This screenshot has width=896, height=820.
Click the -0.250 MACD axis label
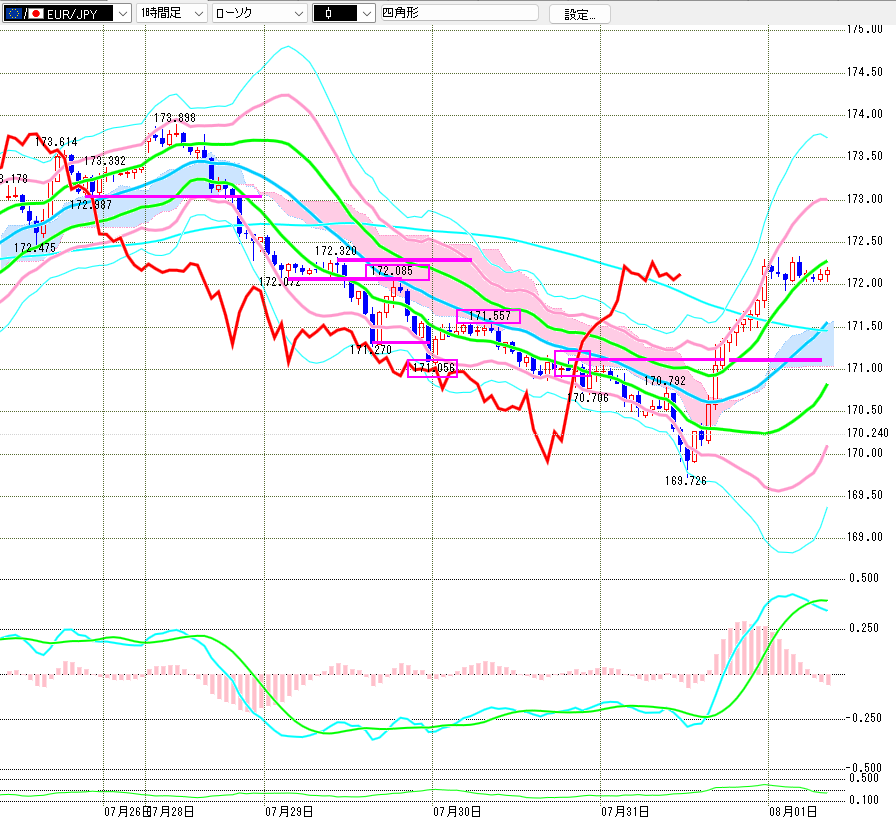863,718
